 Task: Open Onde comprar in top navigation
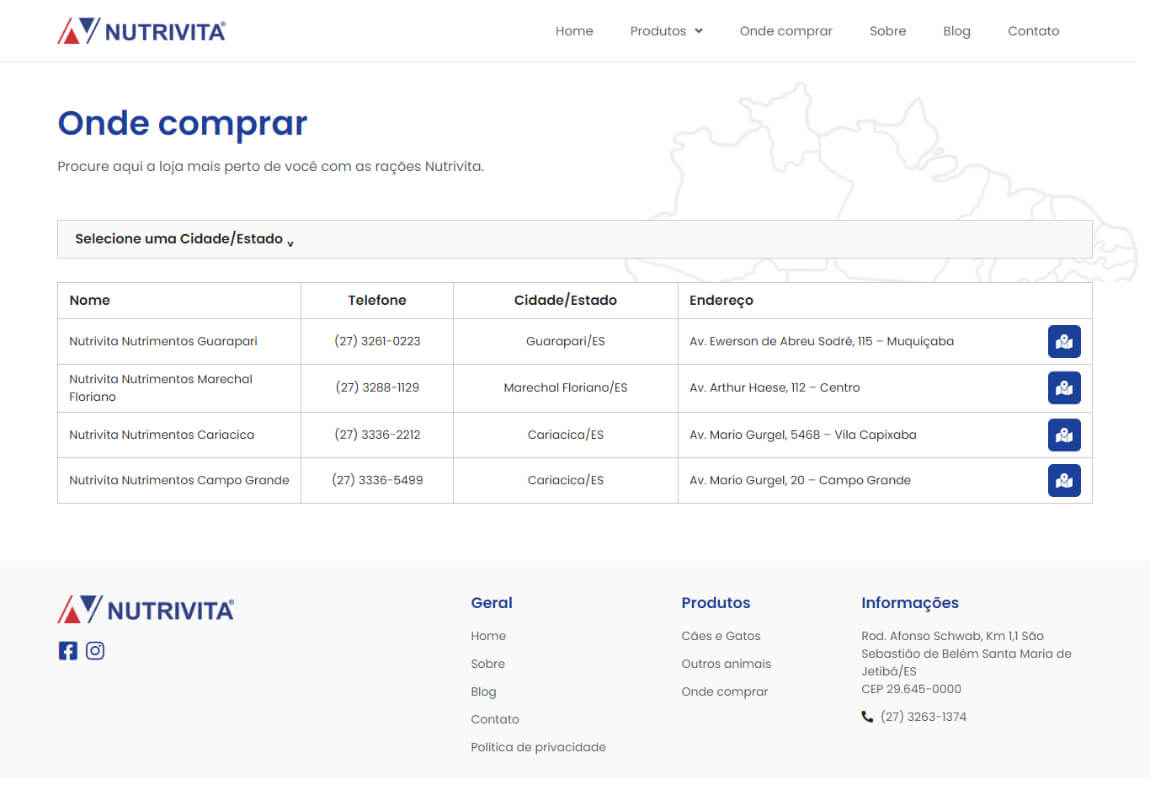[785, 31]
